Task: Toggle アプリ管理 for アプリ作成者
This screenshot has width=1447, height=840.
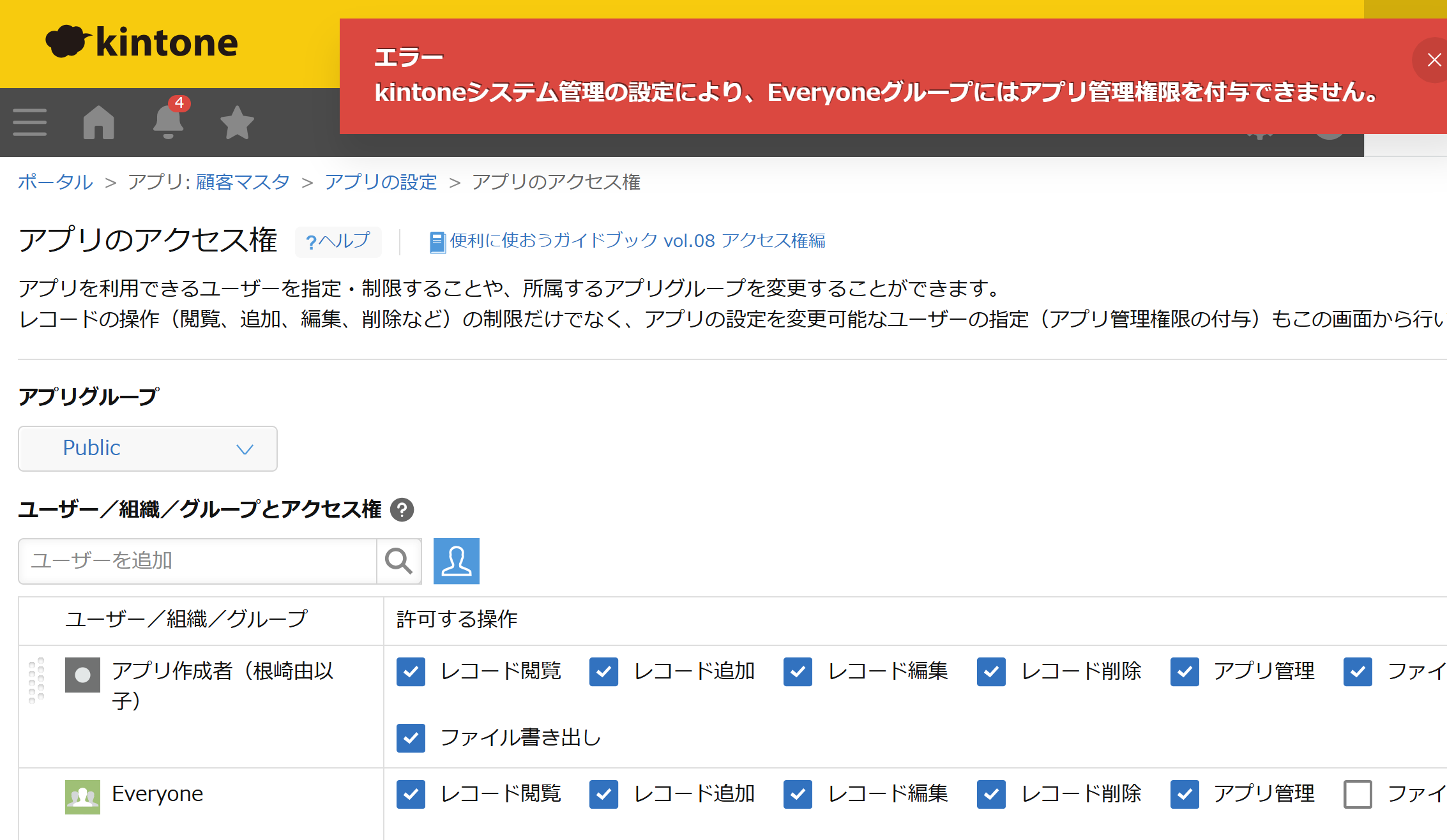Action: (1185, 671)
